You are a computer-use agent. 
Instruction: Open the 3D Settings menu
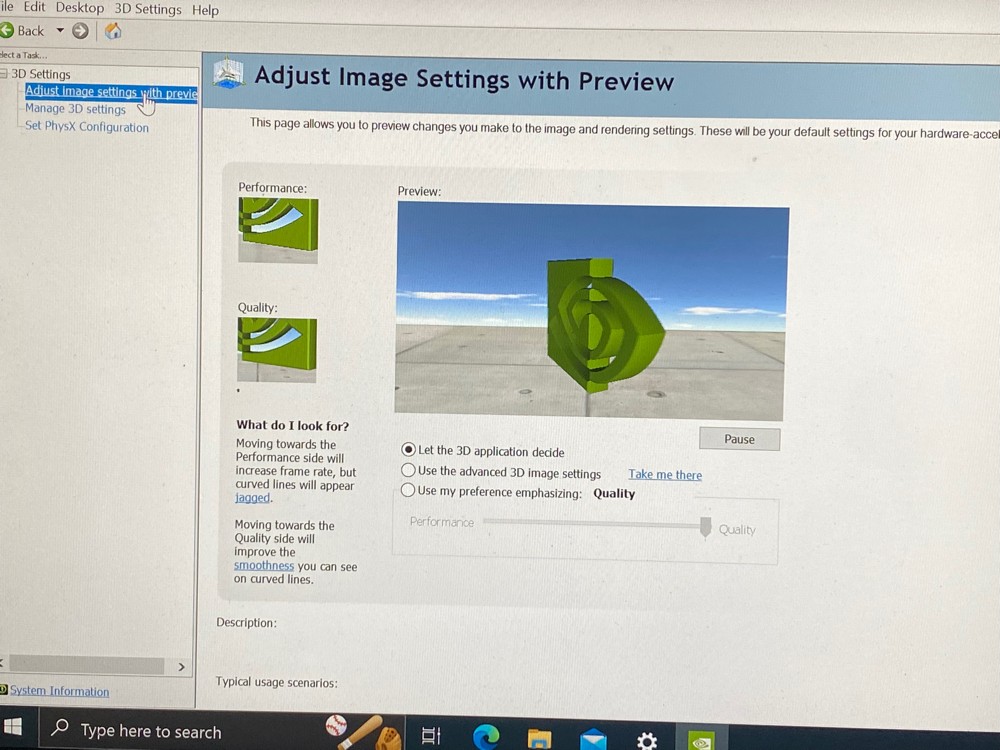click(x=148, y=10)
